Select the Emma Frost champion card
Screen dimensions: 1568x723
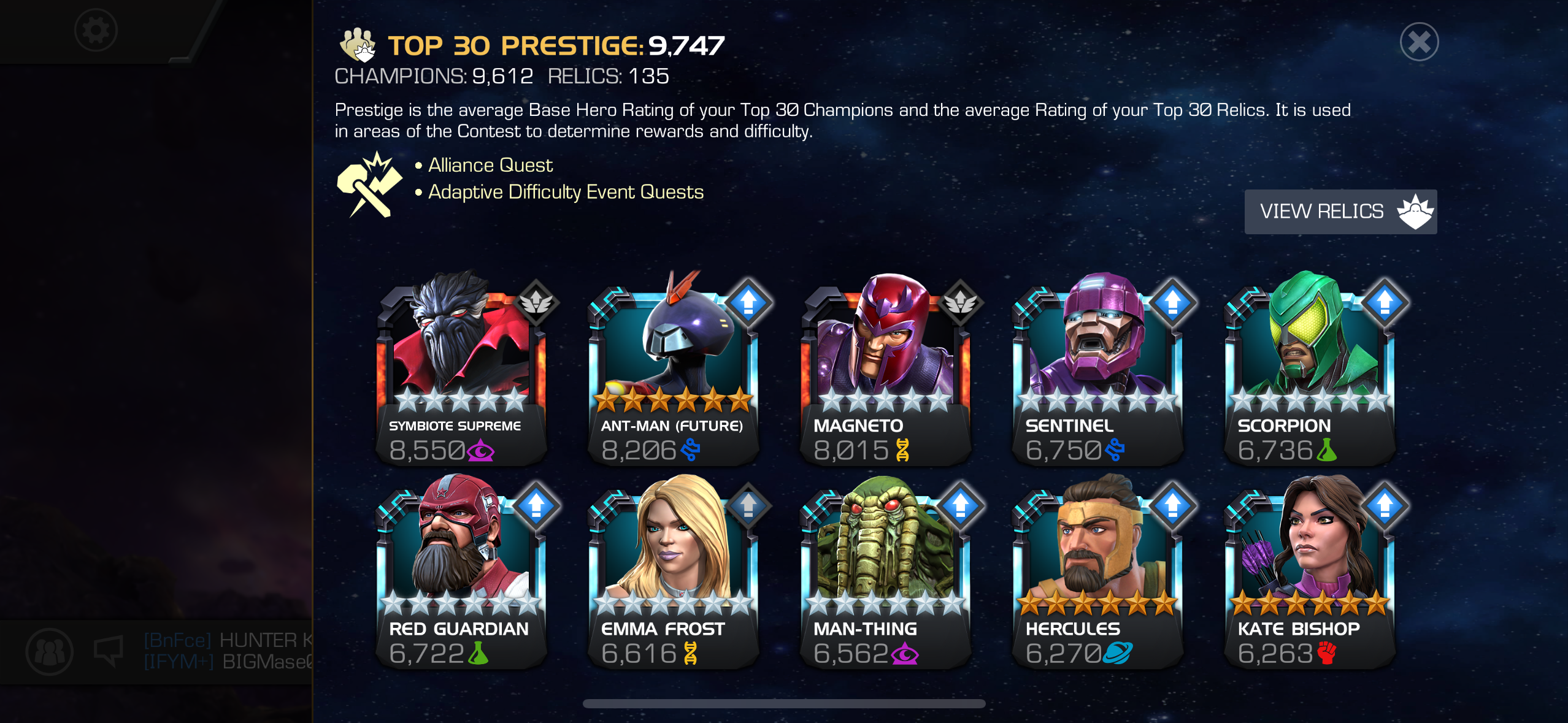674,572
